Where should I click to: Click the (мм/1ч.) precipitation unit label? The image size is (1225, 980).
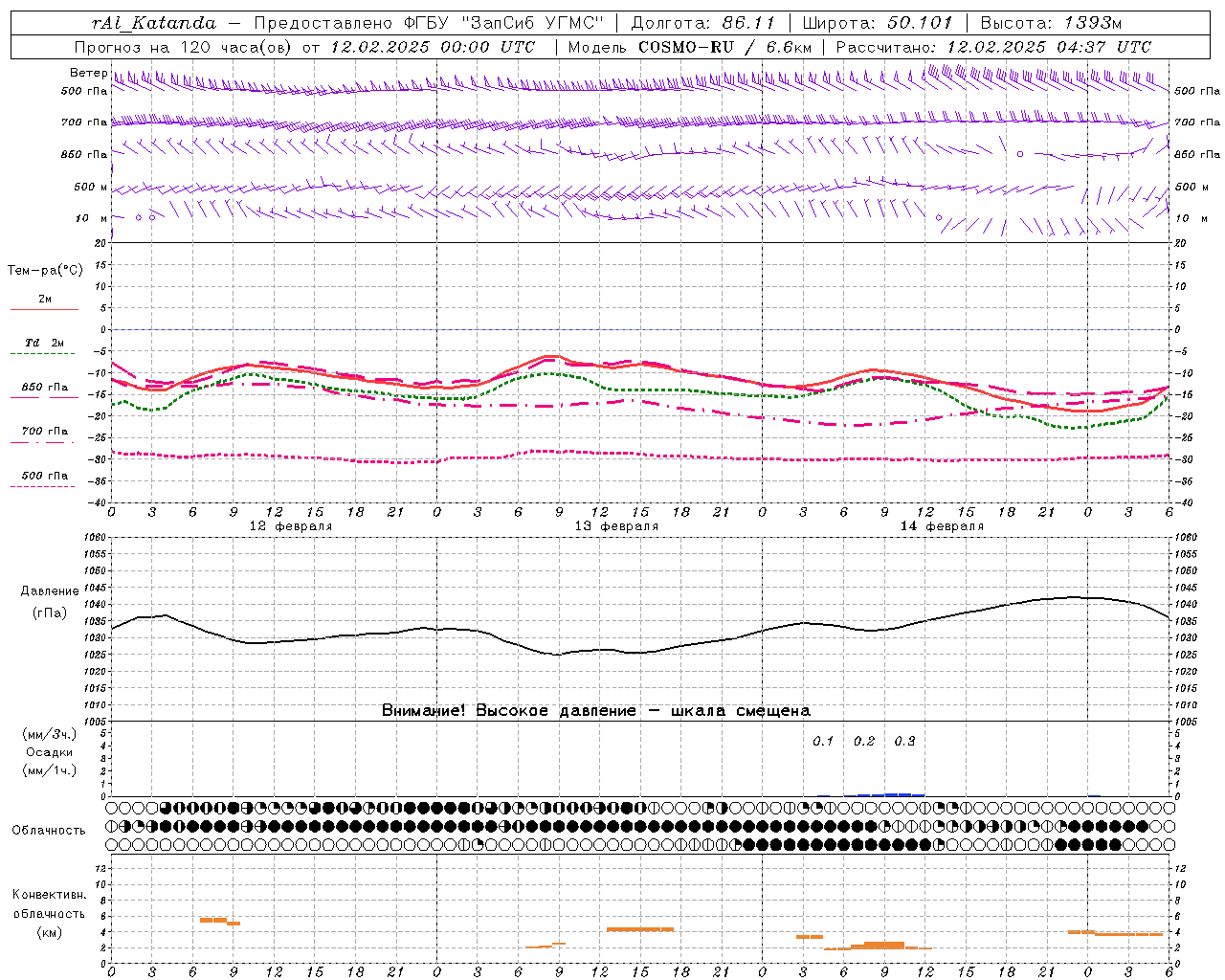50,770
